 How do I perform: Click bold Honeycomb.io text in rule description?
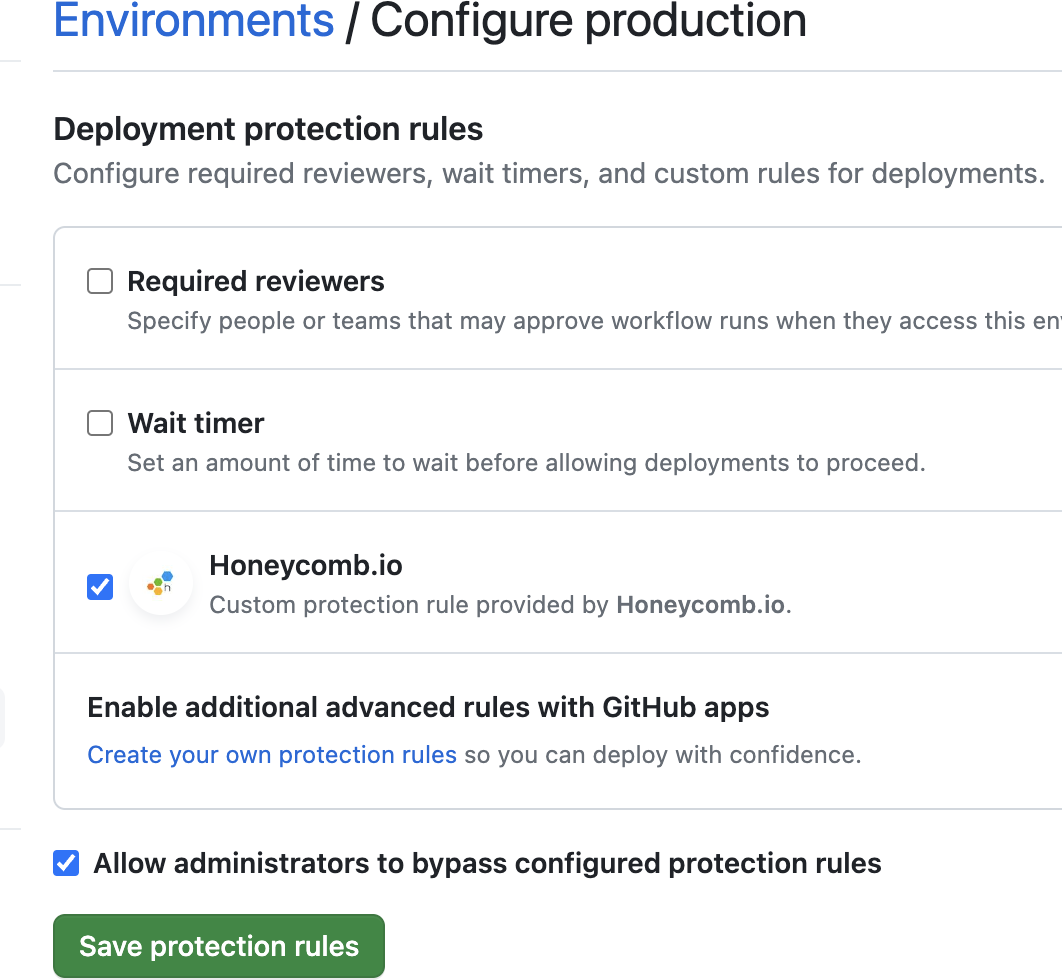pyautogui.click(x=700, y=605)
